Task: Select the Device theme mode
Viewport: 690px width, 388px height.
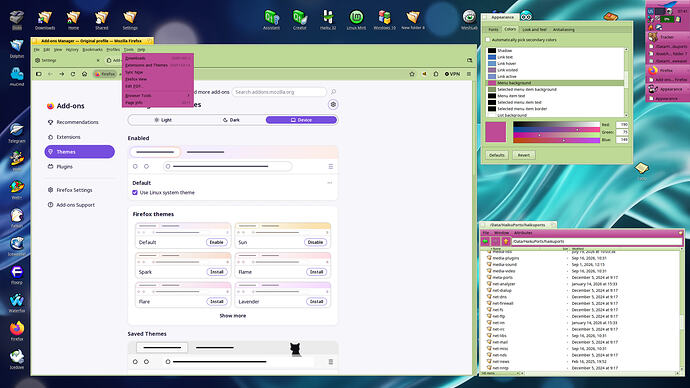Action: pyautogui.click(x=301, y=120)
